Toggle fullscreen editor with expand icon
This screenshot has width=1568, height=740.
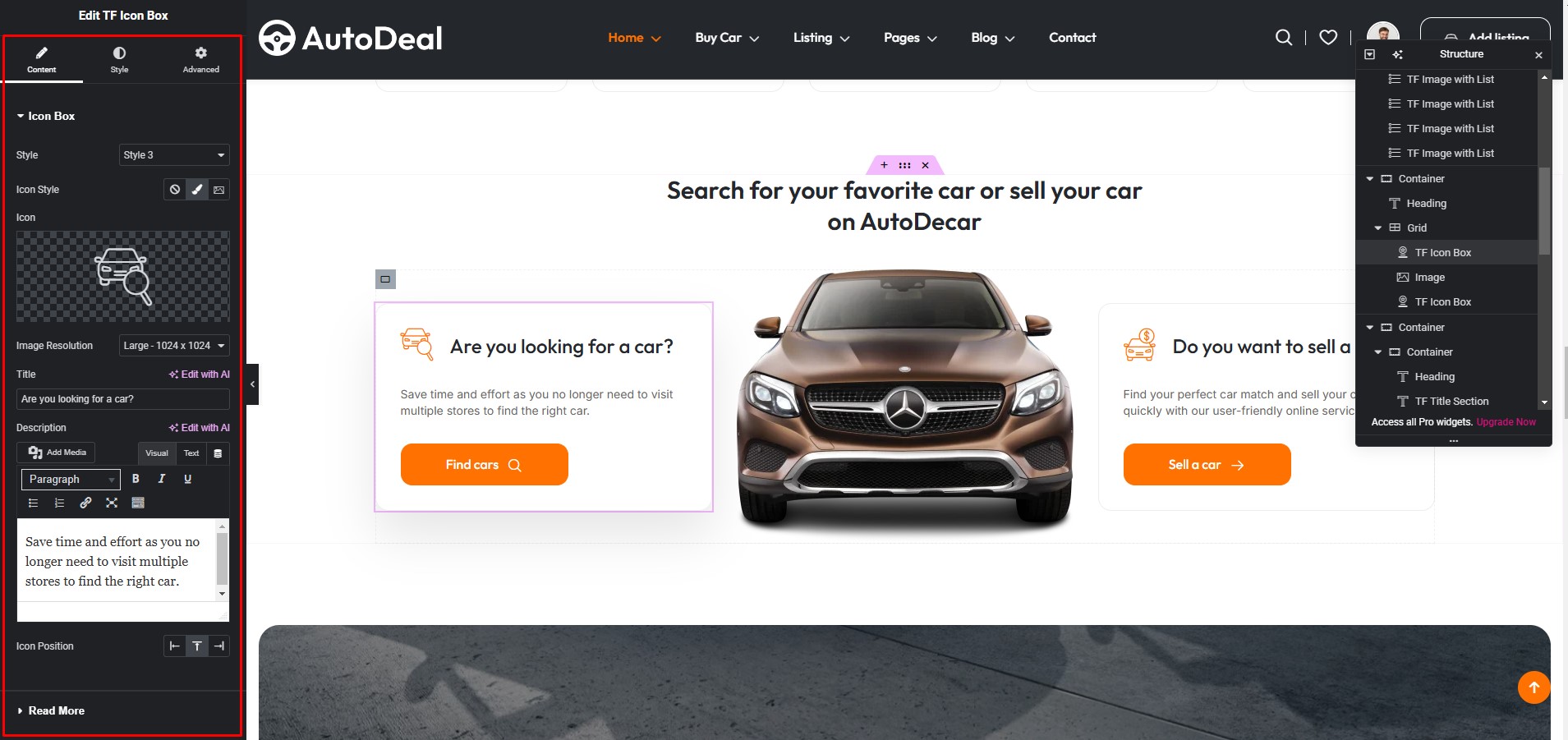[112, 503]
